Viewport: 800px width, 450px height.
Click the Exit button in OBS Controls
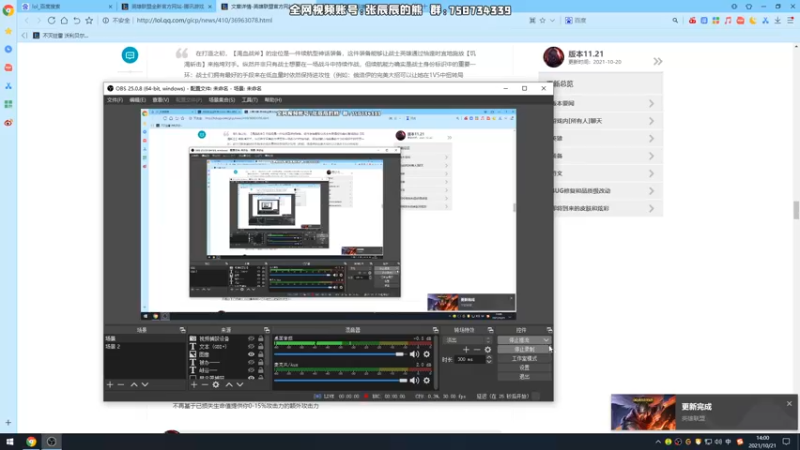pyautogui.click(x=524, y=377)
